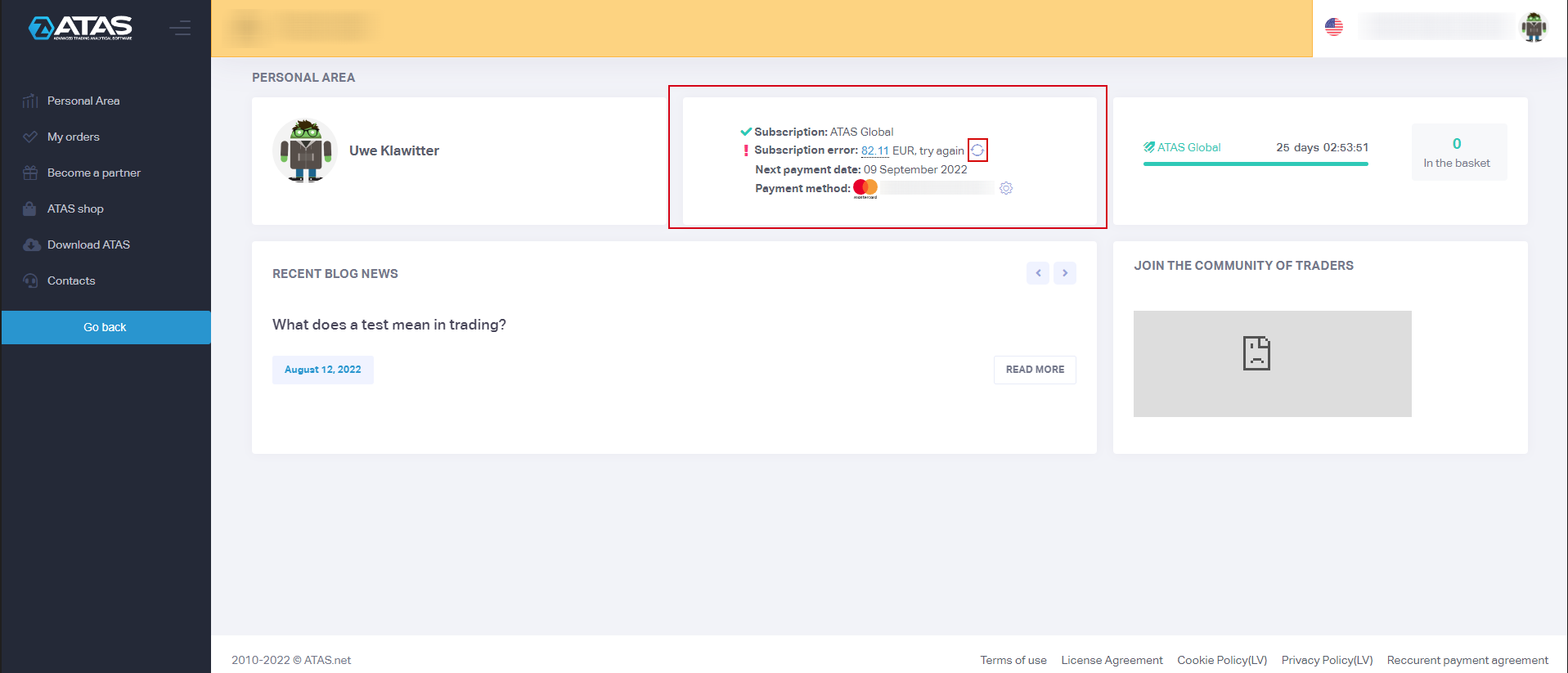
Task: Open Reccurent payment agreement link
Action: [1467, 660]
